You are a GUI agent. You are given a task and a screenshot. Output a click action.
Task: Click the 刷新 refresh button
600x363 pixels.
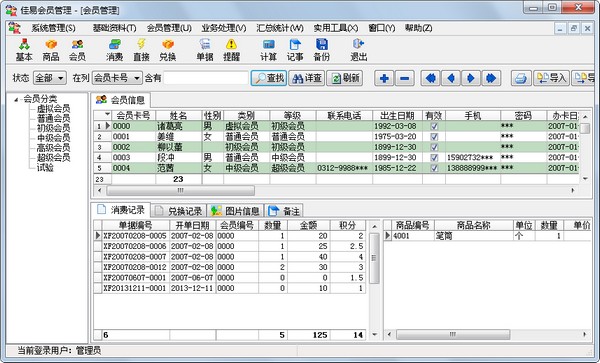click(x=344, y=78)
